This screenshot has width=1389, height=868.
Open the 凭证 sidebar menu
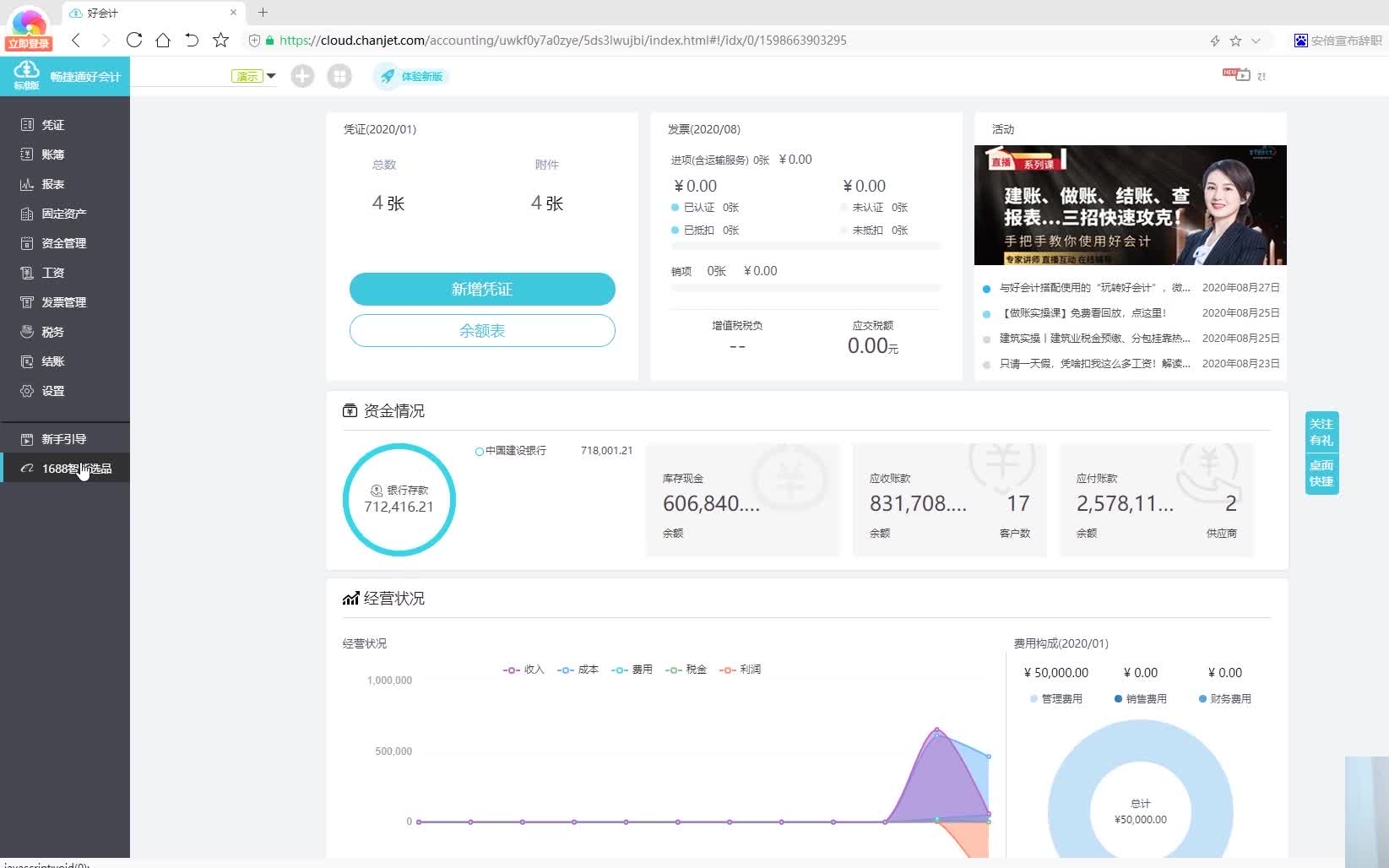point(52,125)
